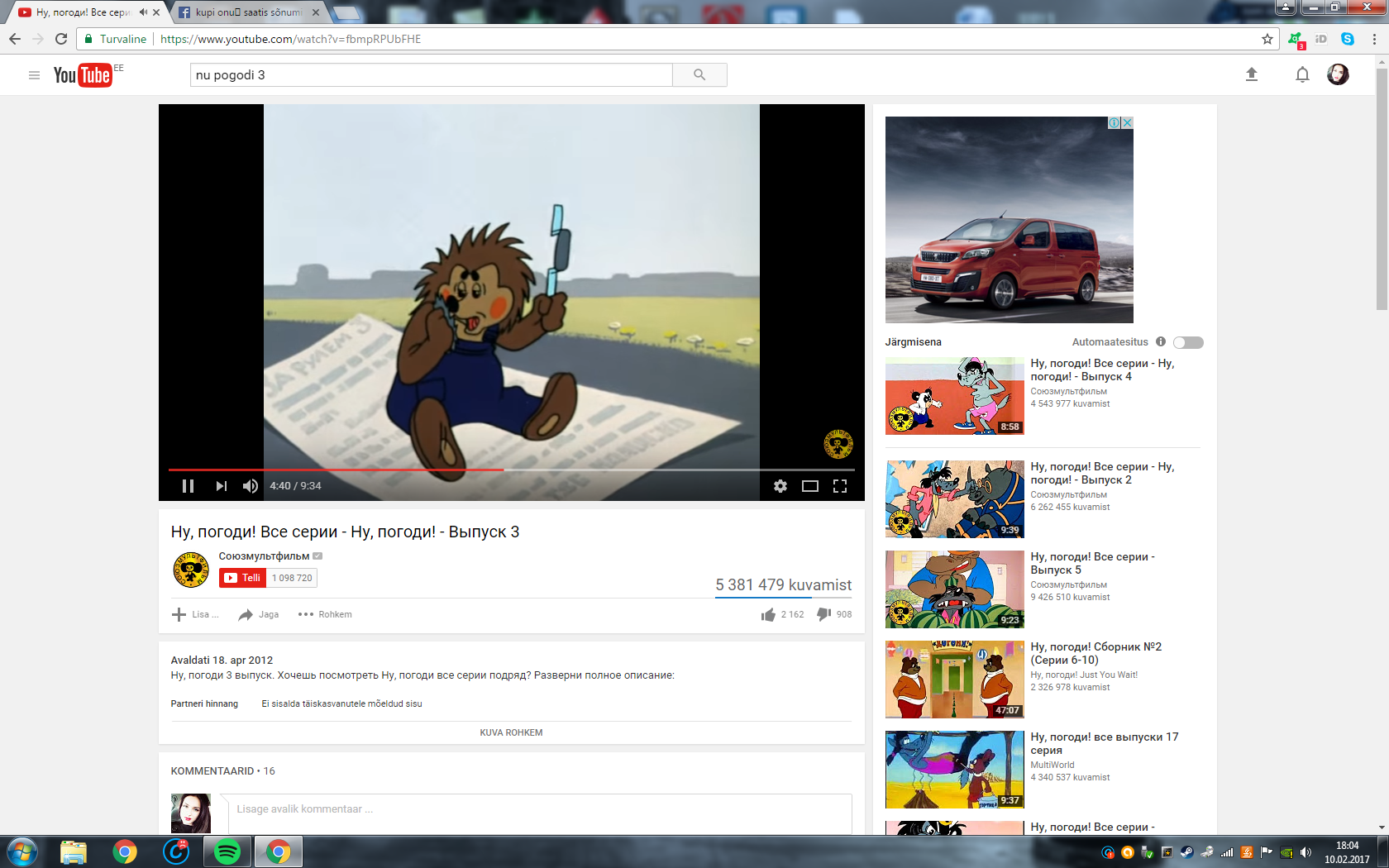Open thumbnail for Выпуск 4 video
Viewport: 1389px width, 868px height.
[x=955, y=396]
